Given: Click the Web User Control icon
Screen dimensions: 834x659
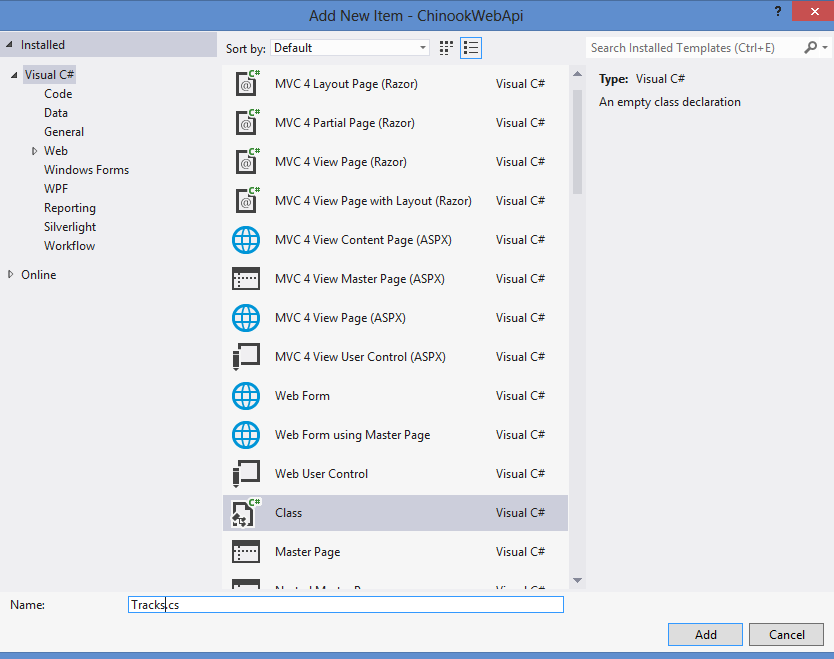Looking at the screenshot, I should [246, 474].
